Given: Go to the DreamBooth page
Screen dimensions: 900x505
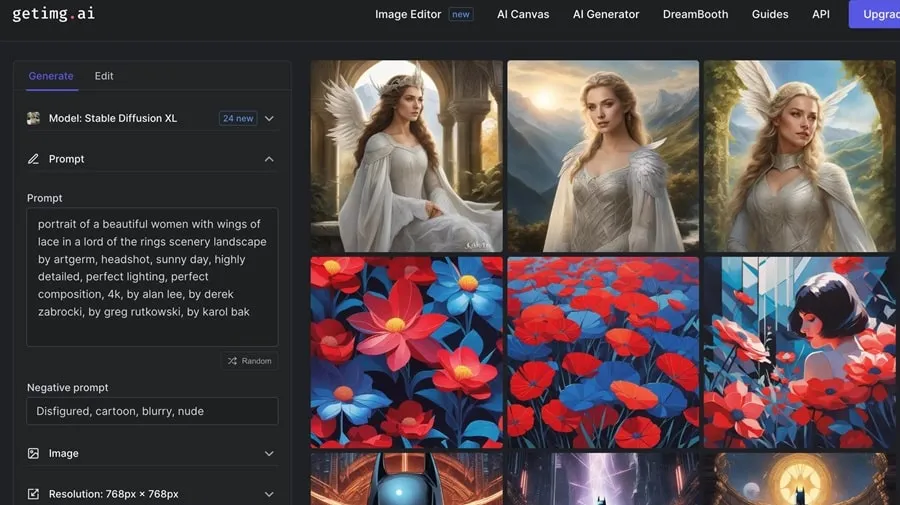Looking at the screenshot, I should (695, 14).
